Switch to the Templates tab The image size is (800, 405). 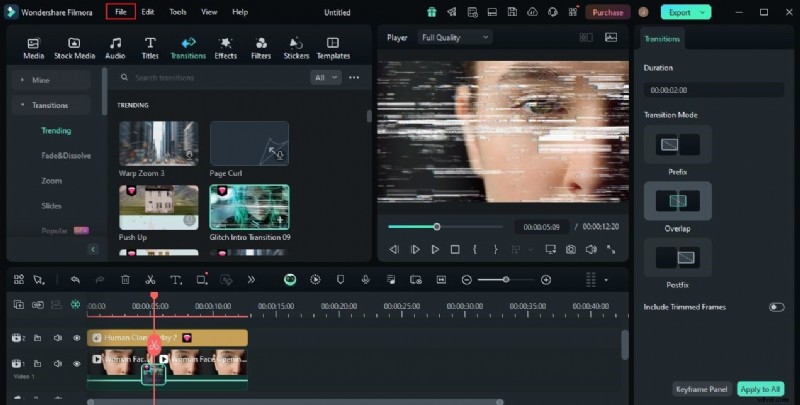coord(333,47)
